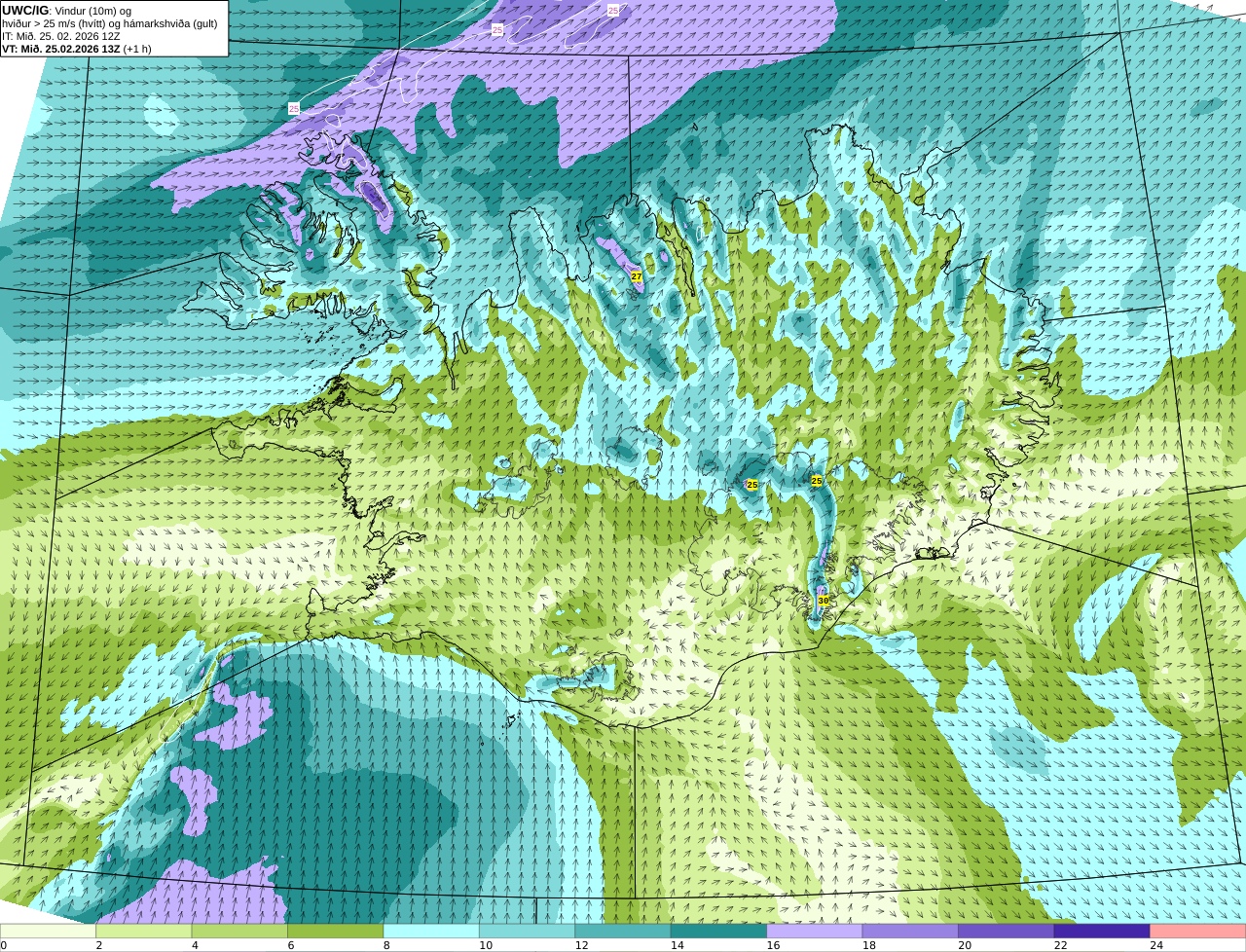Click the legend scale label 2
Viewport: 1246px width, 952px height.
tap(98, 945)
